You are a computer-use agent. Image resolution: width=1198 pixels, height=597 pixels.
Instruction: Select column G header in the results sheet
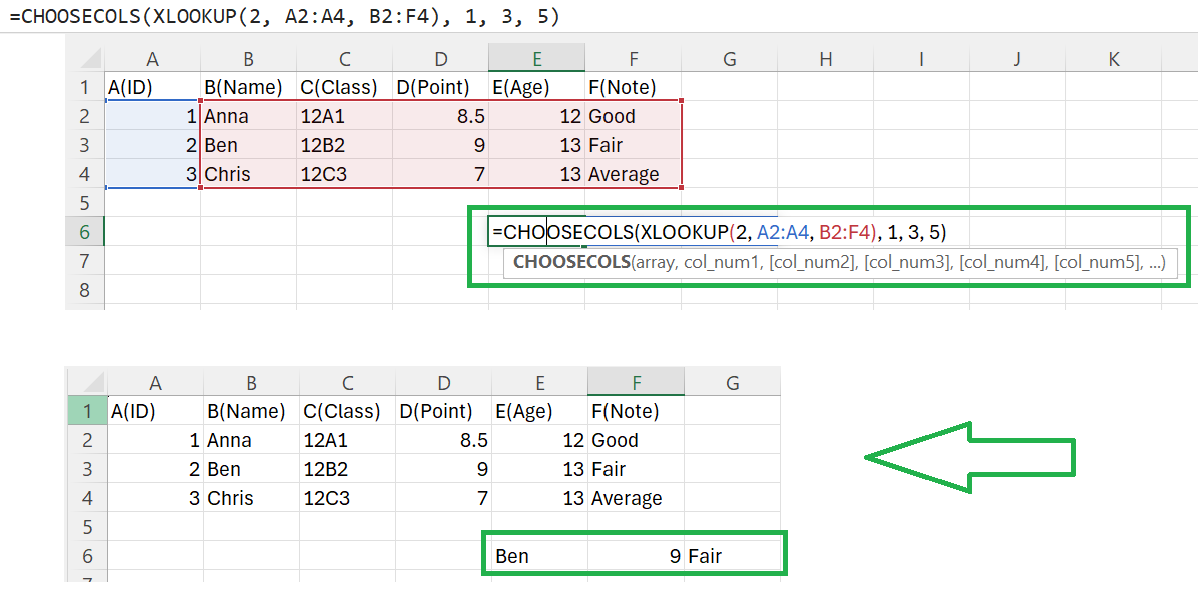[732, 382]
